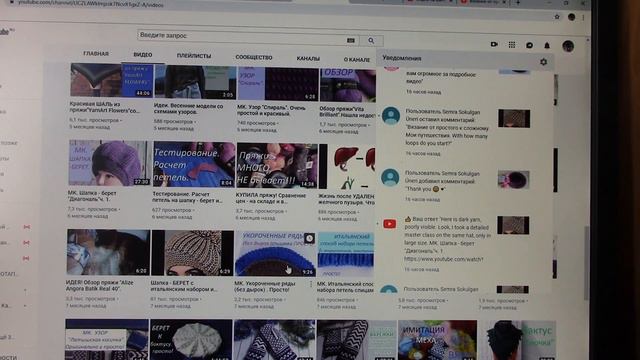Click the page vertical scrollbar
This screenshot has height=360, width=640.
point(587,263)
